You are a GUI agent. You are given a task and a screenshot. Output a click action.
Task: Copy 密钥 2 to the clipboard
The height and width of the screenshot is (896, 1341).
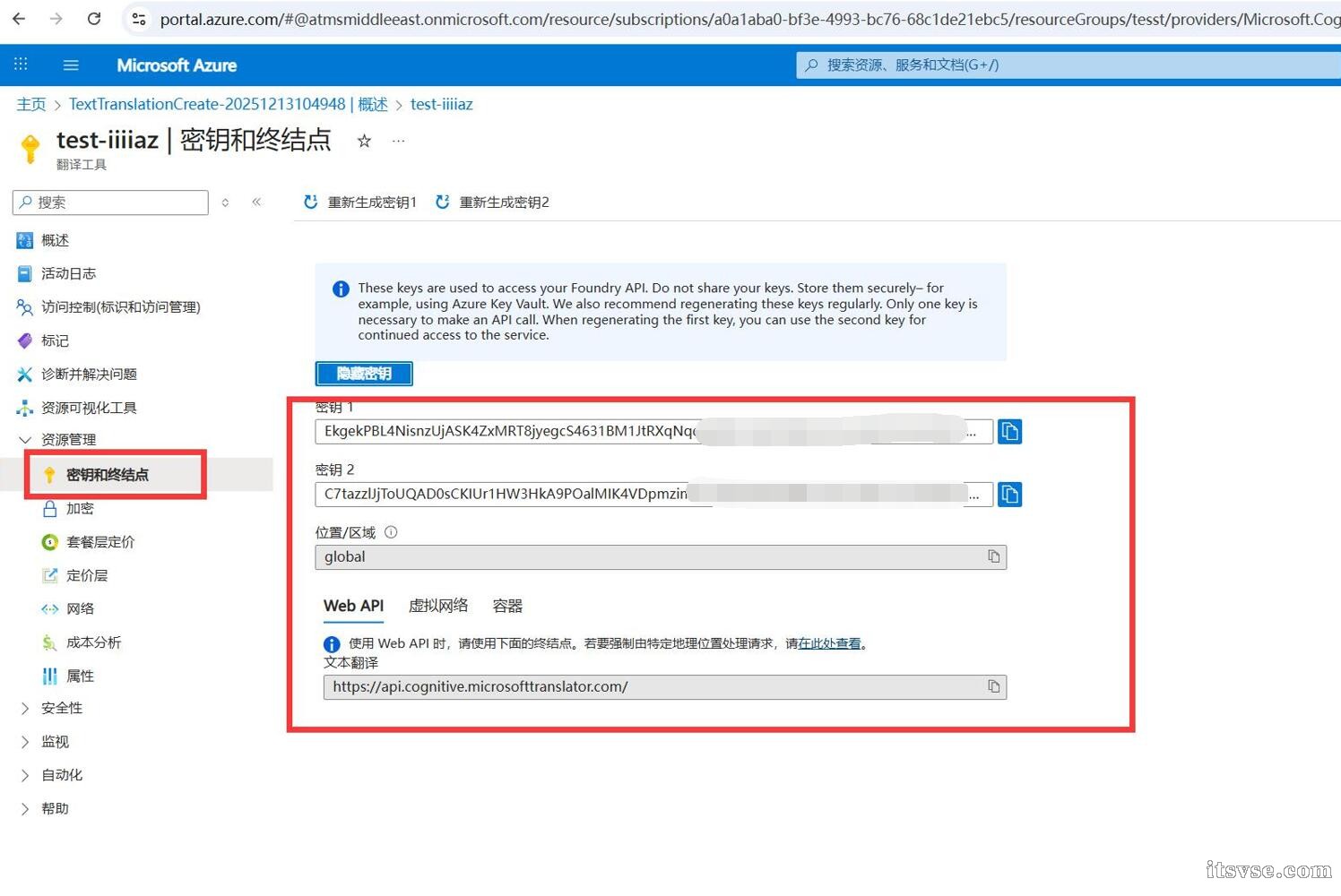pos(1010,494)
